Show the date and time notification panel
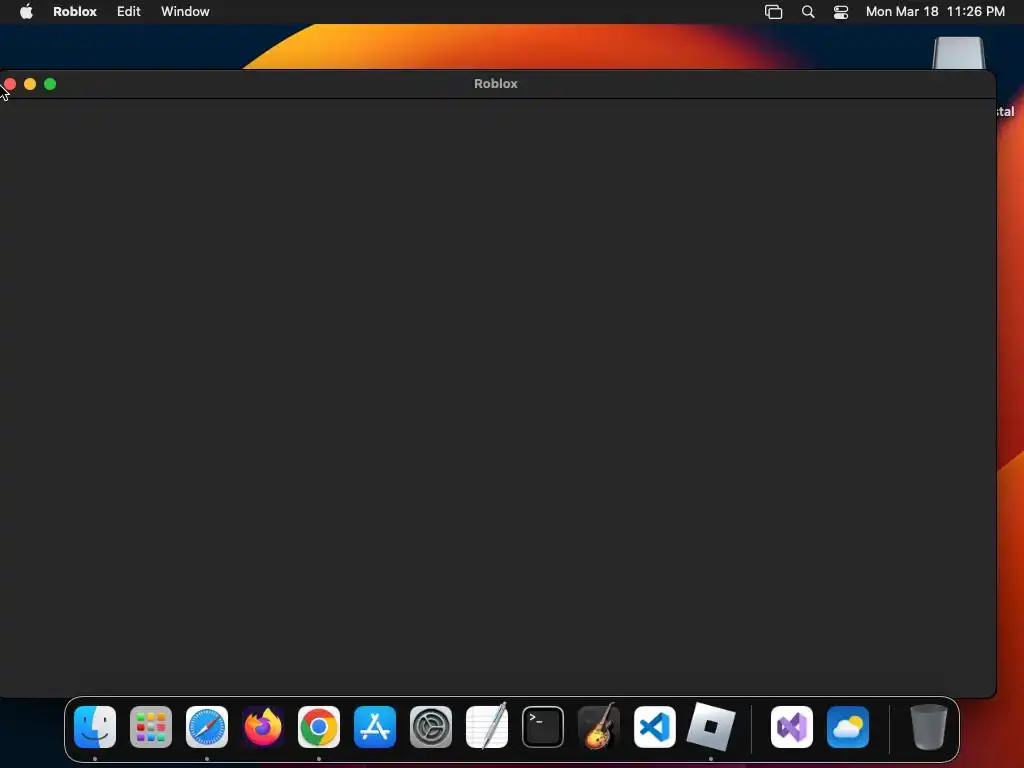The width and height of the screenshot is (1024, 768). pyautogui.click(x=935, y=12)
